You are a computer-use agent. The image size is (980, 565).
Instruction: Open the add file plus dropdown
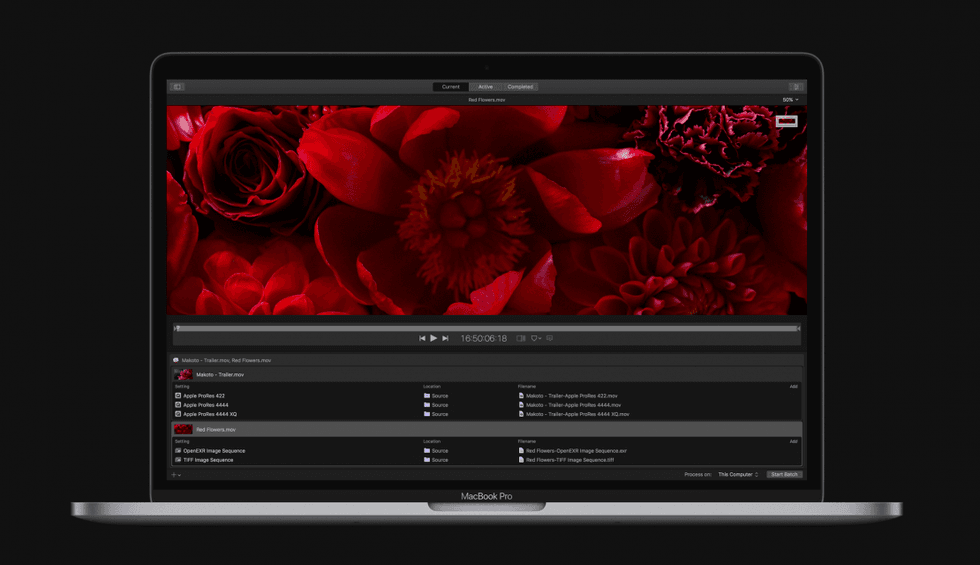tap(176, 475)
